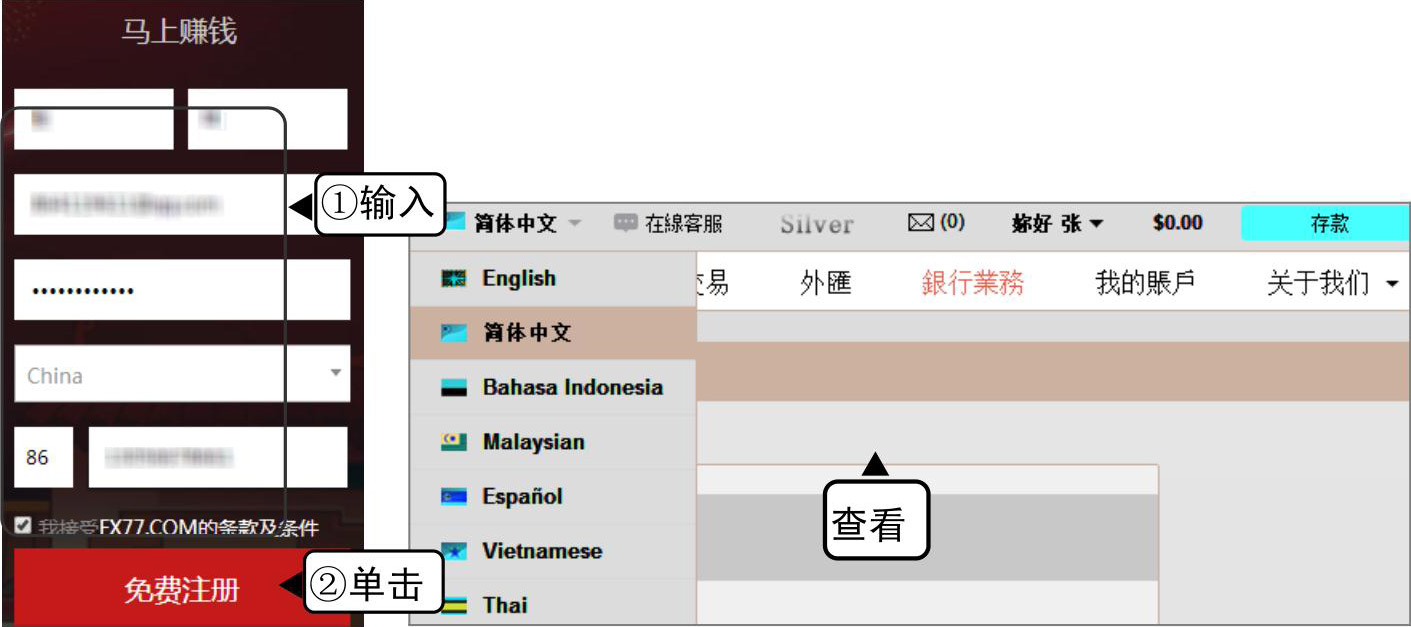Go to the 銀行業務 tab

(x=972, y=284)
